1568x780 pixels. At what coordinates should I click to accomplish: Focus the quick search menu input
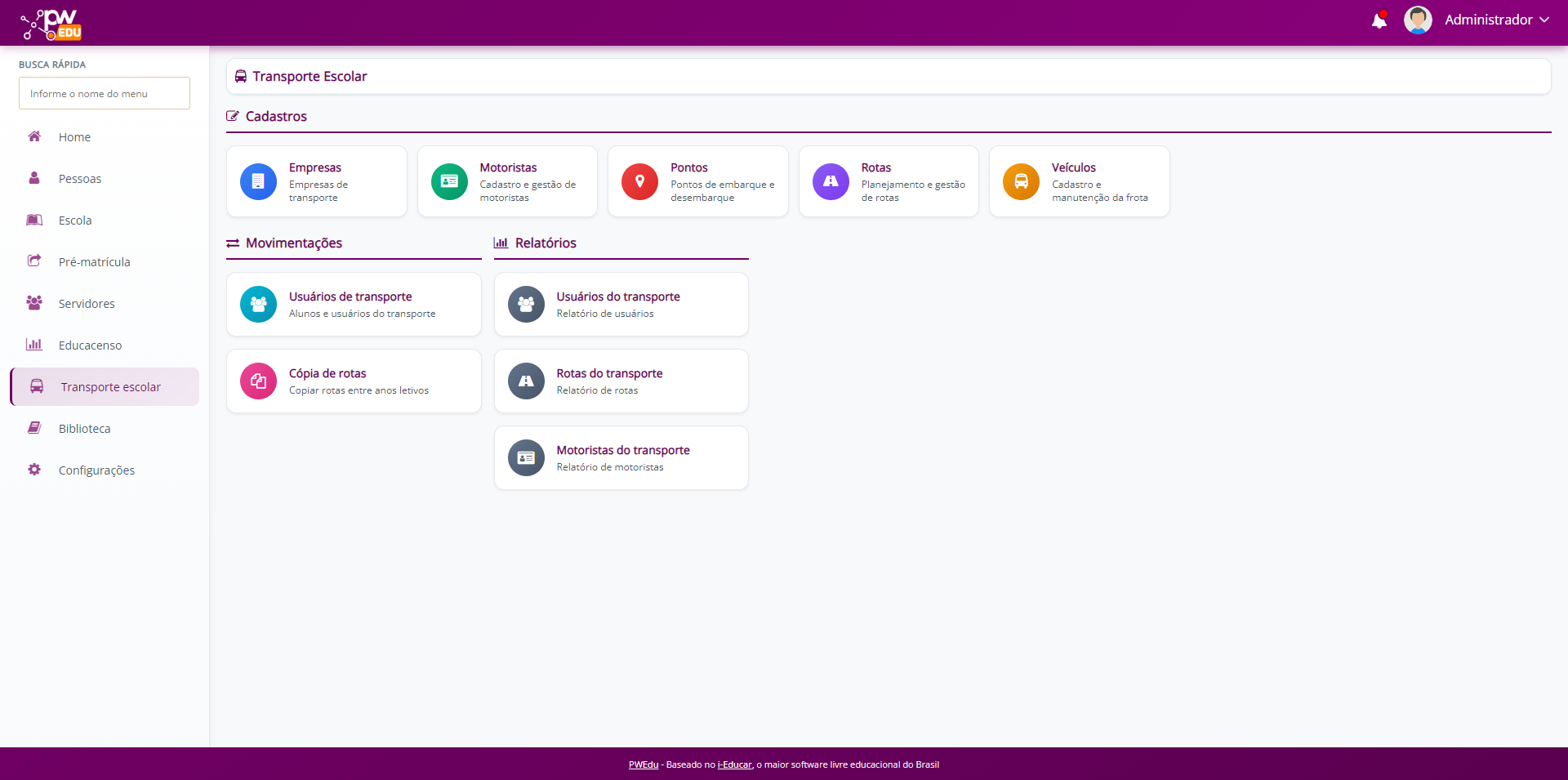click(105, 93)
